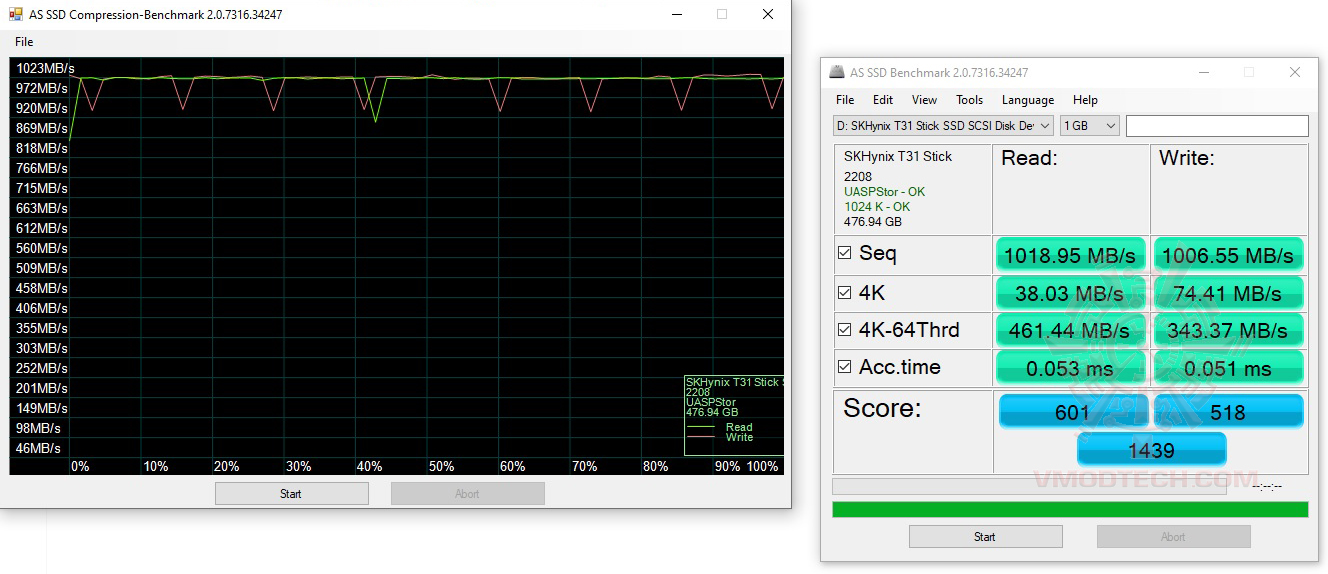The width and height of the screenshot is (1328, 574).
Task: Toggle the Seq test checkbox
Action: (x=845, y=253)
